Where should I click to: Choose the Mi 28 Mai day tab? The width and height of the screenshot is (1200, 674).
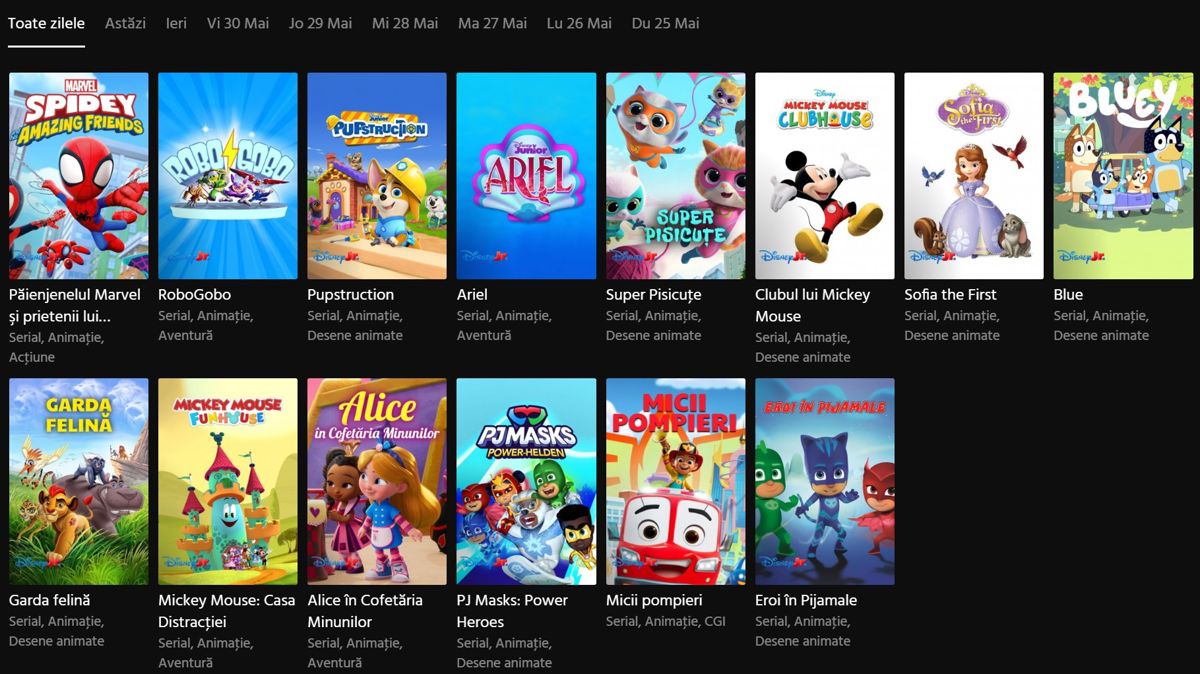point(405,23)
